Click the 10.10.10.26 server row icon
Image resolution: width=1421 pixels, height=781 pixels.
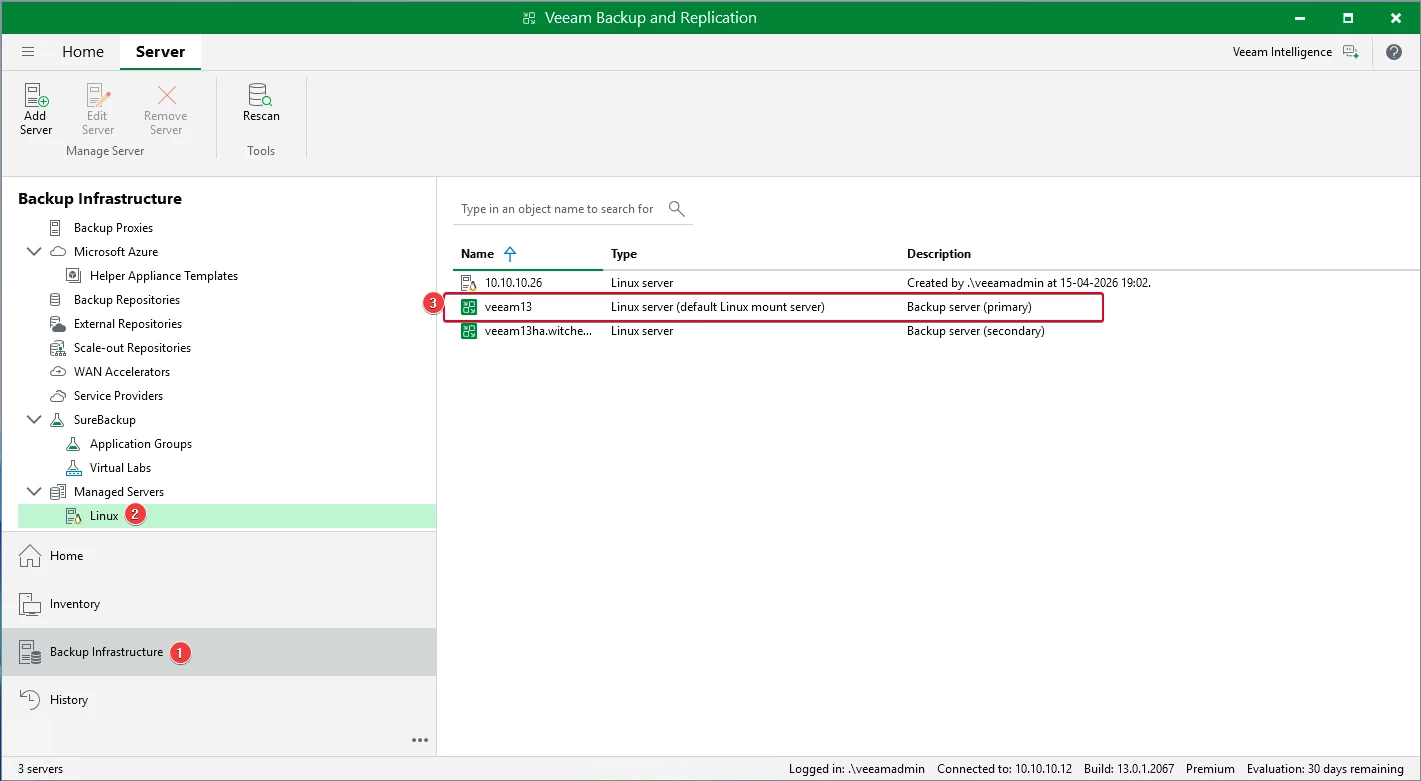469,283
